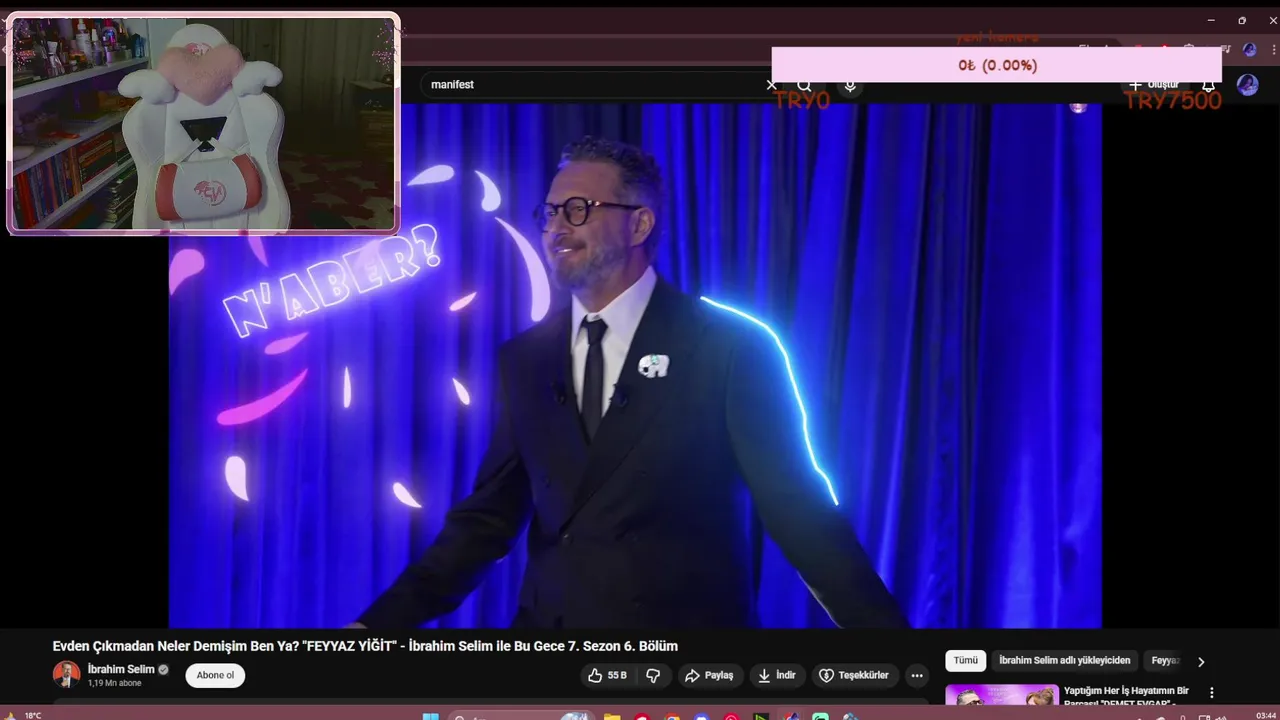This screenshot has width=1280, height=720.
Task: Click the magnifier search icon
Action: coord(805,86)
